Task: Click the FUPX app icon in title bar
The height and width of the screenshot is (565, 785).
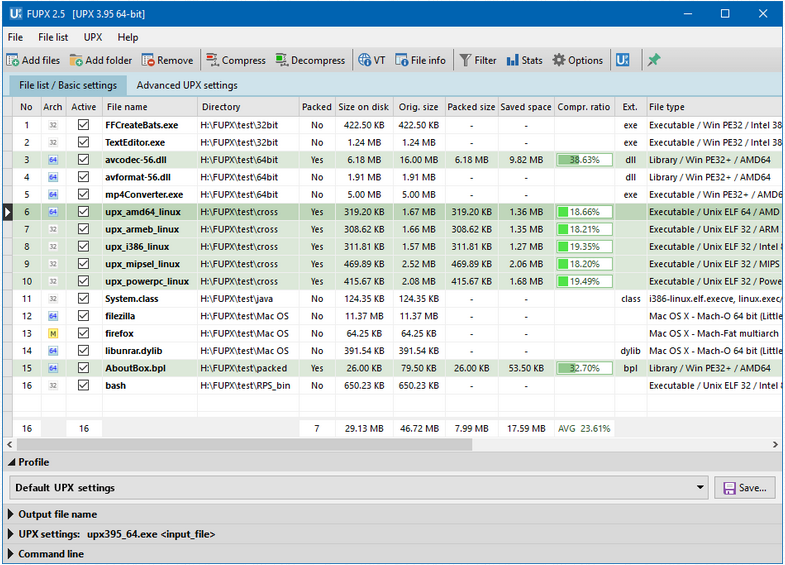Action: tap(16, 14)
